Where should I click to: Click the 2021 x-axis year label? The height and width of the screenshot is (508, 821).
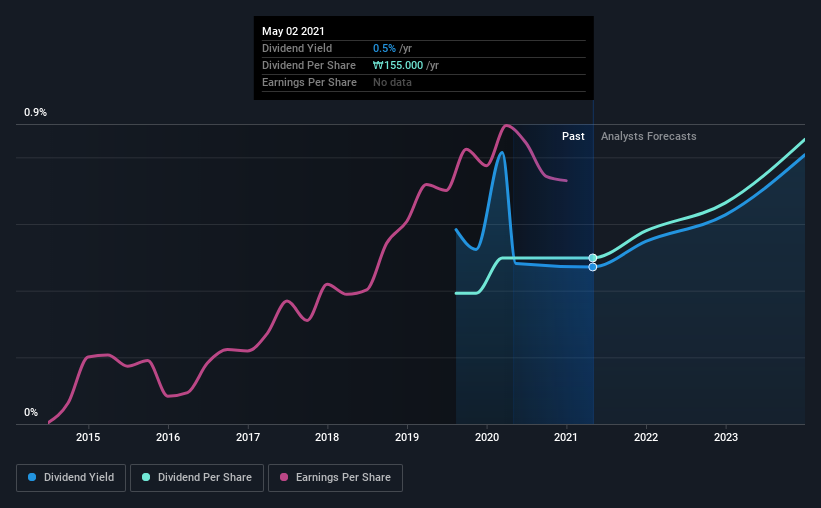tap(566, 437)
